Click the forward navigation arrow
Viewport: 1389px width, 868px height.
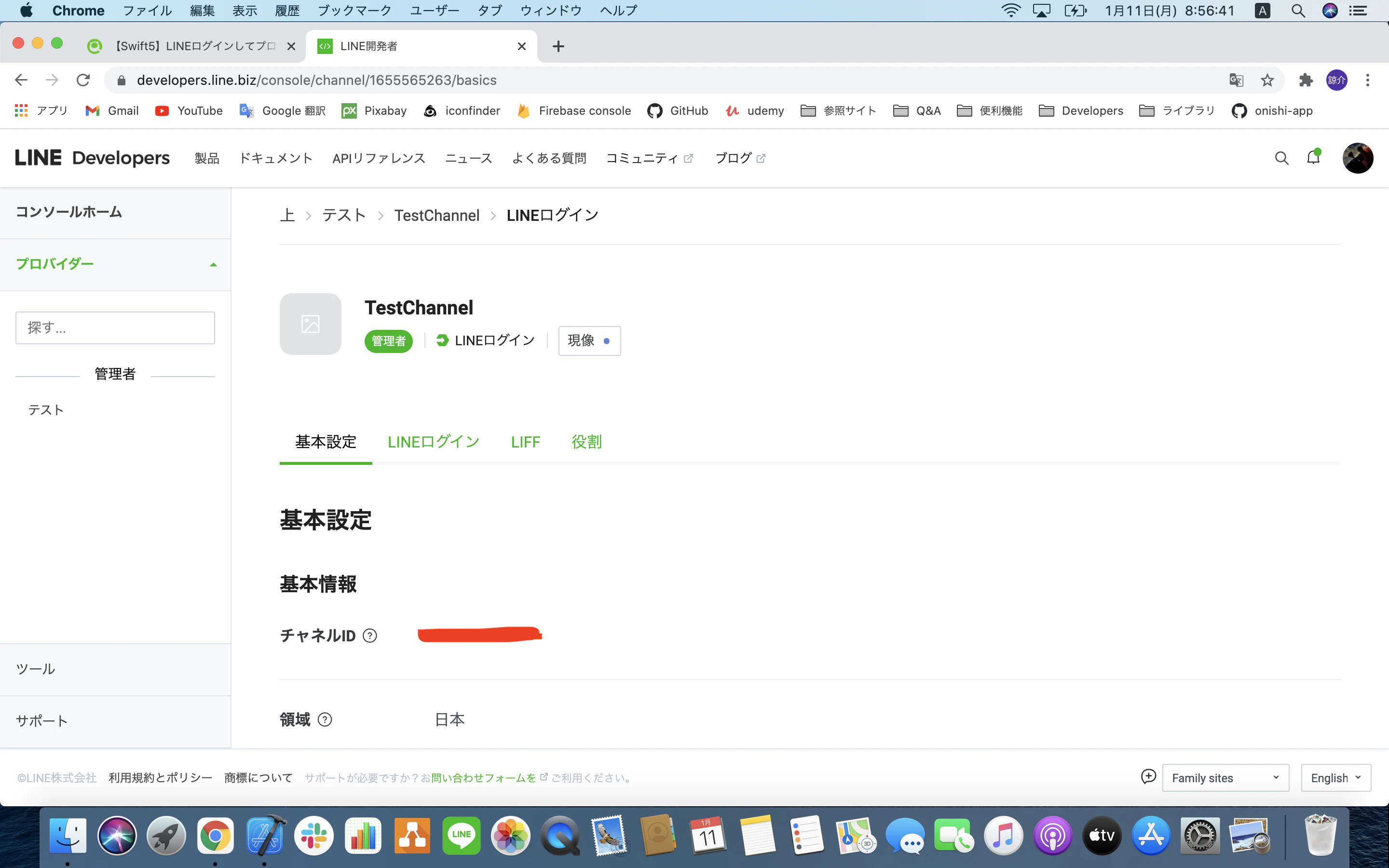(52, 80)
